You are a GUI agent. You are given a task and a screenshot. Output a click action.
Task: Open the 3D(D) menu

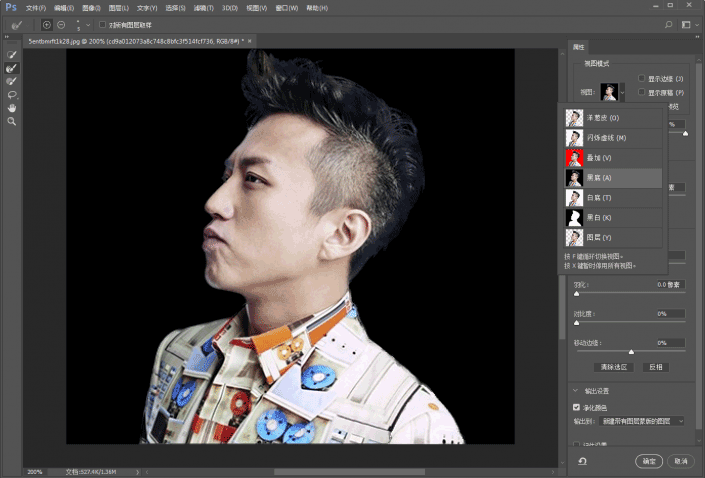pyautogui.click(x=230, y=8)
